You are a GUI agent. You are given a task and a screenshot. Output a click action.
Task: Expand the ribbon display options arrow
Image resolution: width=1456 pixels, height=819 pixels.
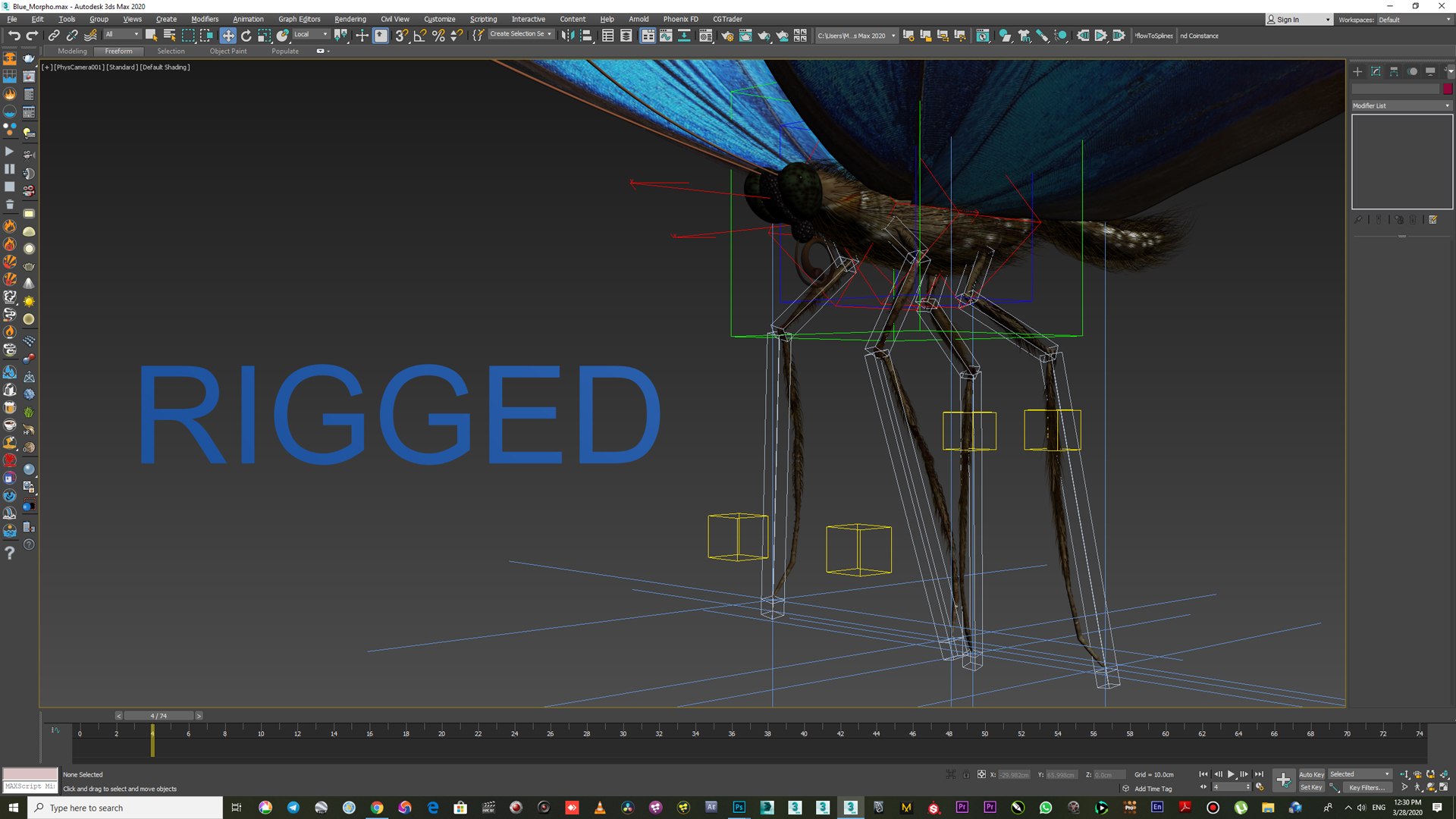point(322,51)
